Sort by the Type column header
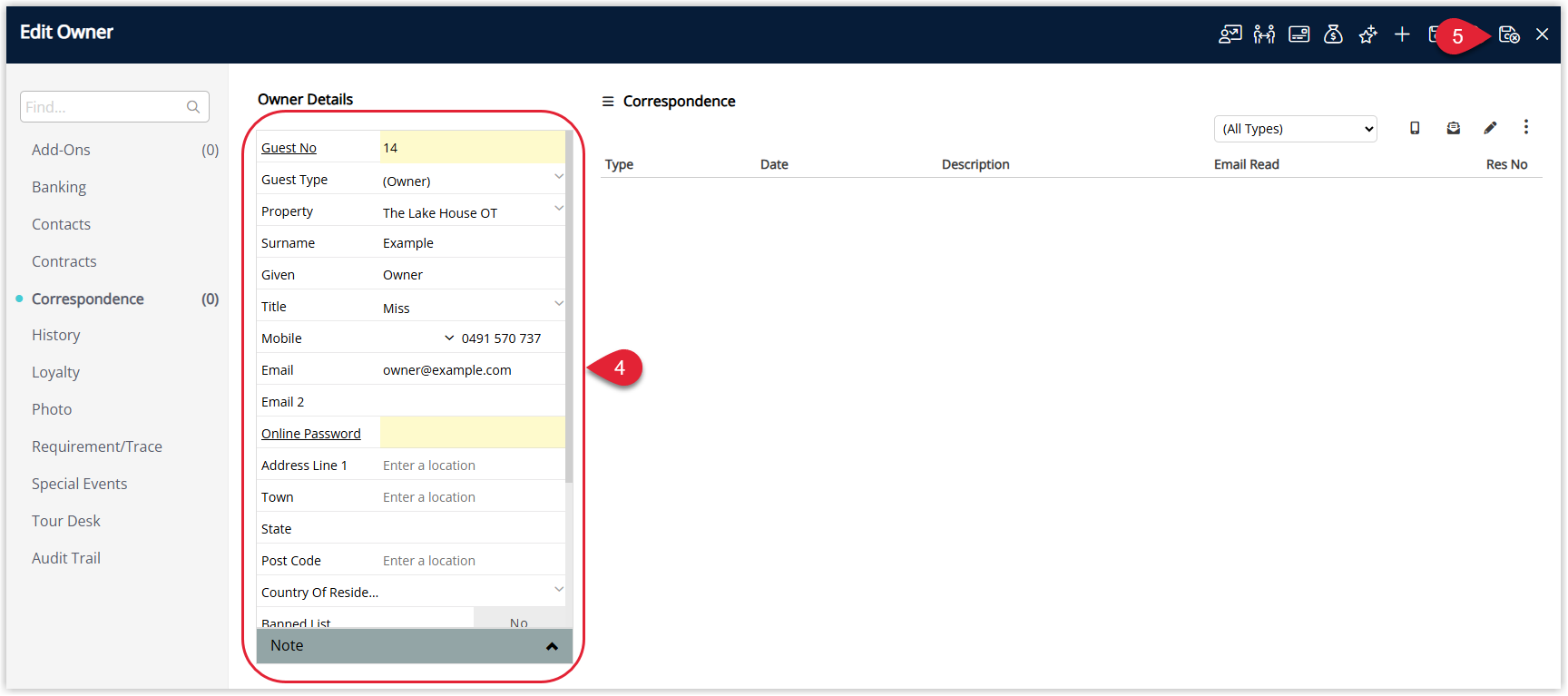This screenshot has height=696, width=1568. point(619,164)
